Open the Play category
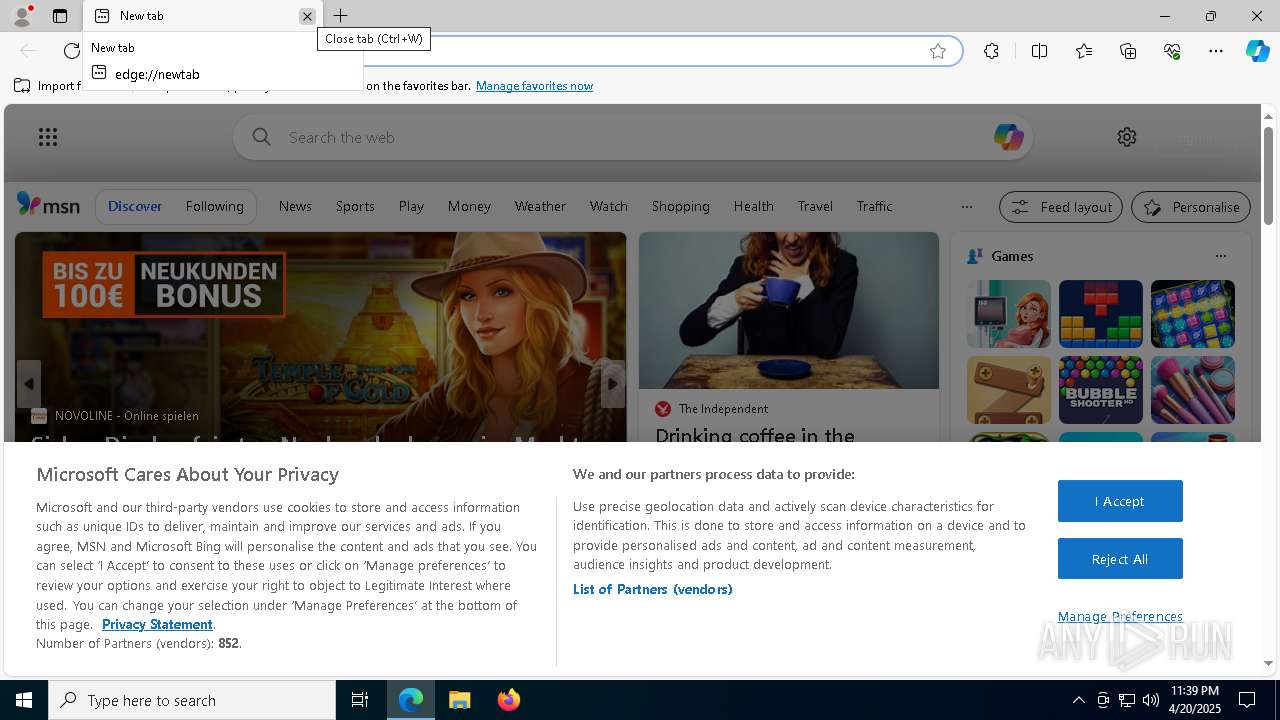The width and height of the screenshot is (1280, 720). 411,206
